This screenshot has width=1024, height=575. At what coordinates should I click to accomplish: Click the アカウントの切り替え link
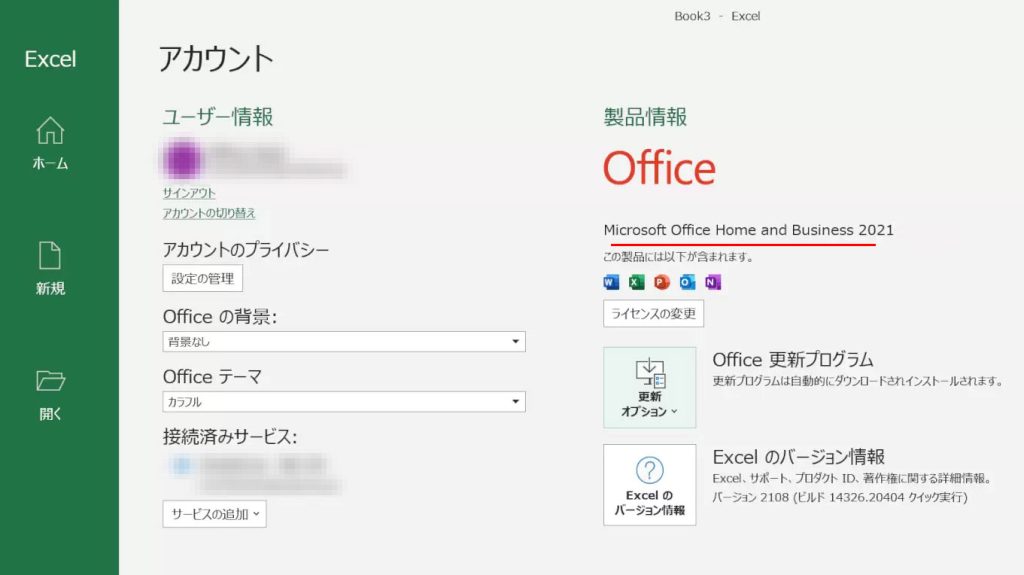[209, 213]
